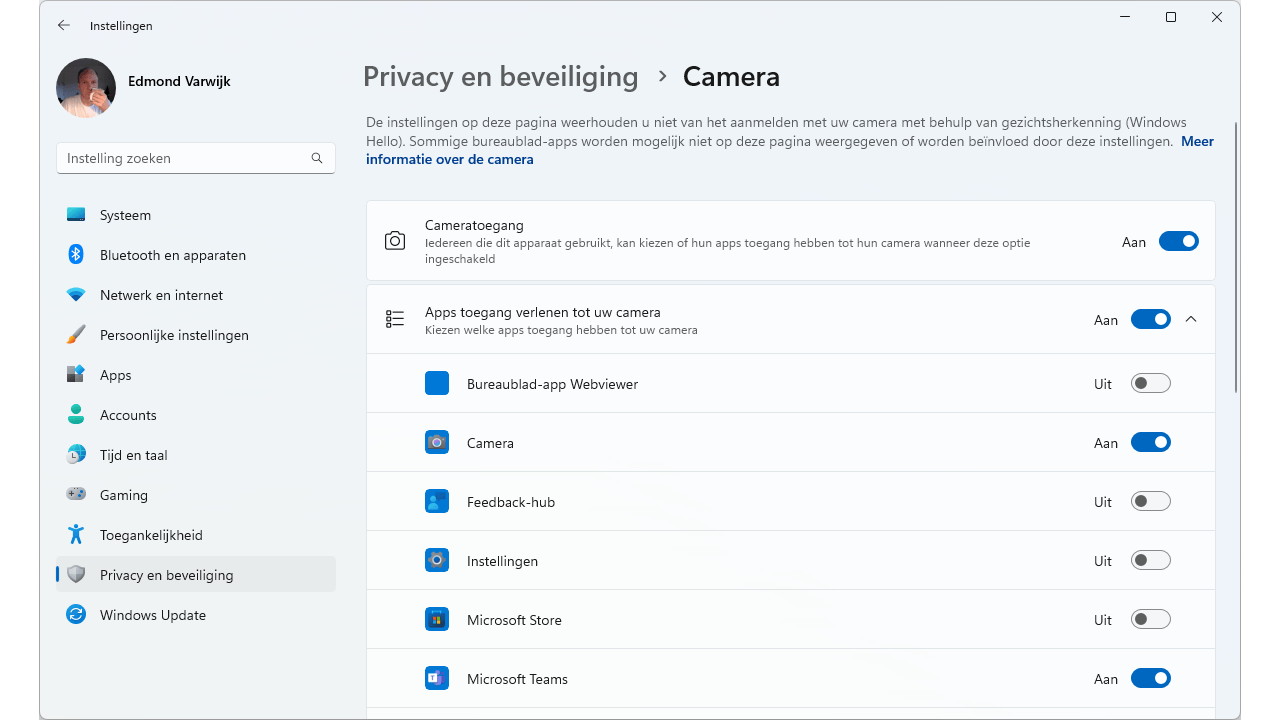Click the Toegankelijkheid accessibility icon

pyautogui.click(x=76, y=535)
